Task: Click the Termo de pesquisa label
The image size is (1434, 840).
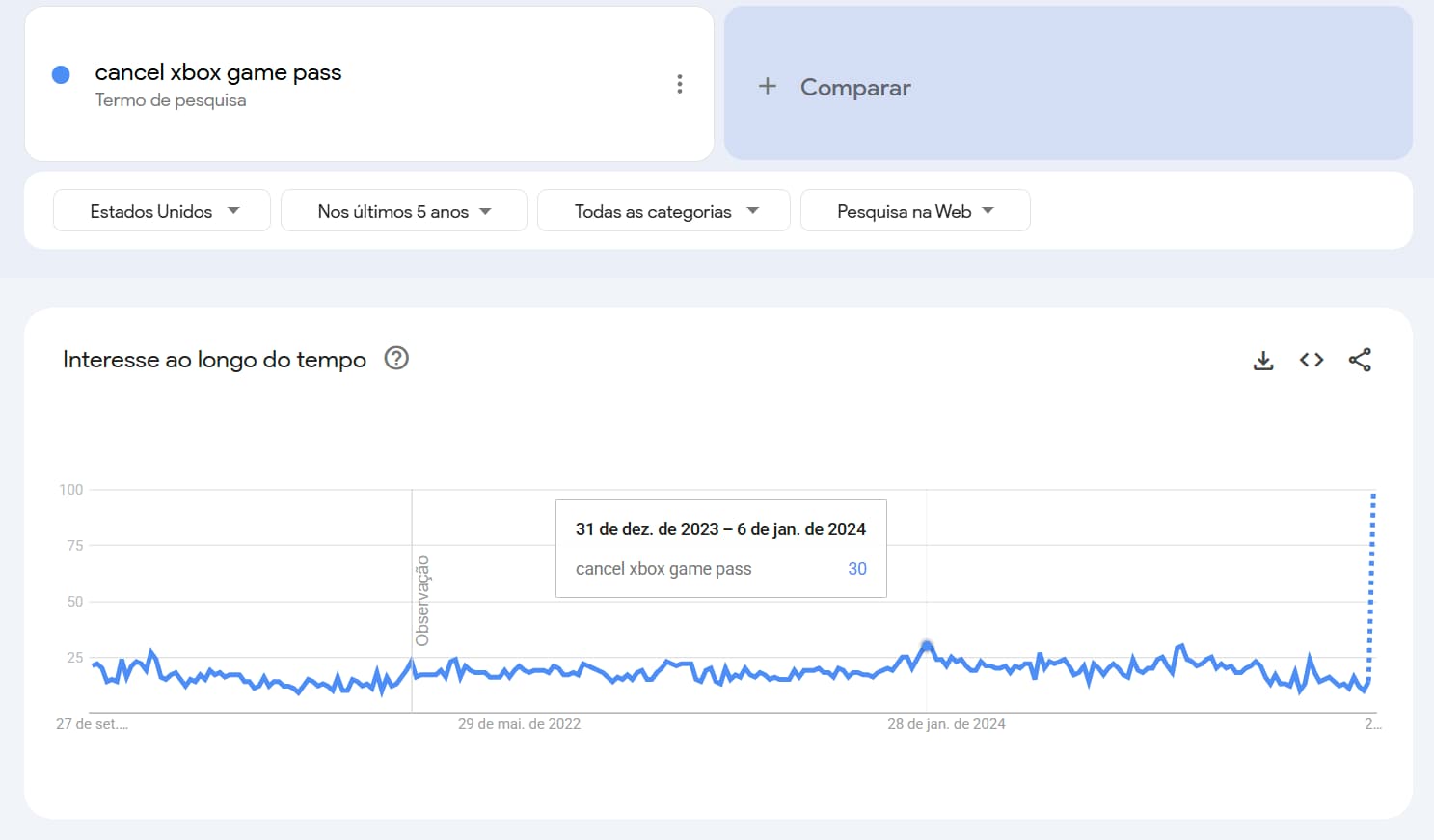Action: click(x=171, y=99)
